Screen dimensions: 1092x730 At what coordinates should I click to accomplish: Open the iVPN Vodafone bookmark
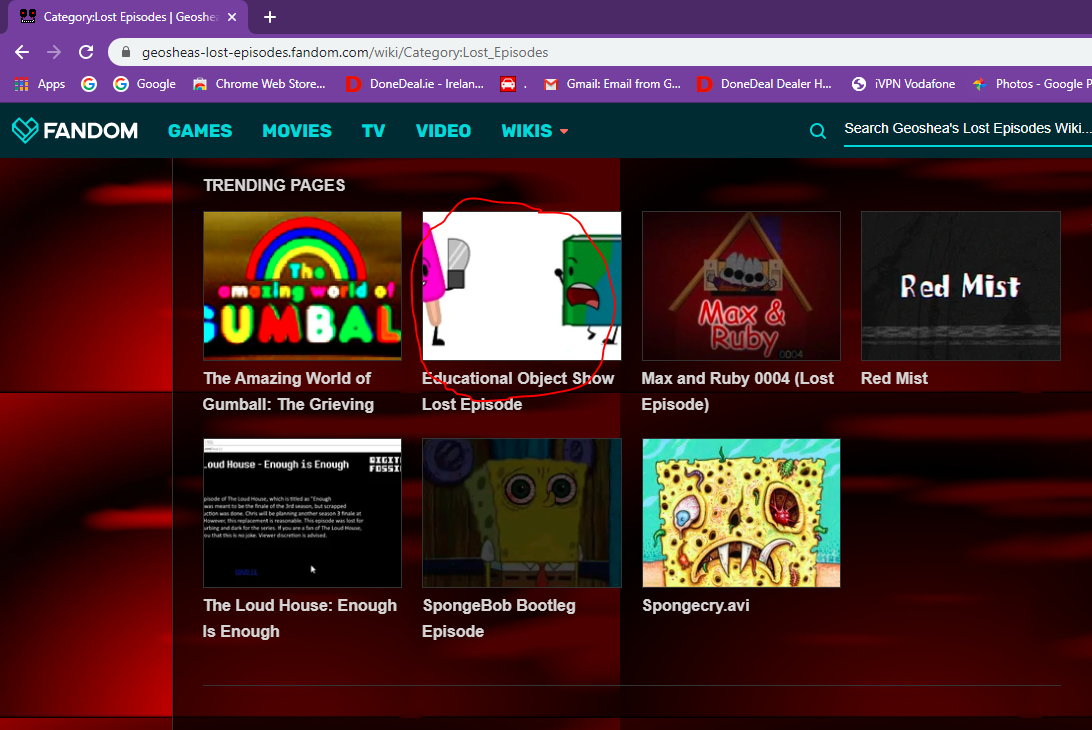[x=903, y=84]
